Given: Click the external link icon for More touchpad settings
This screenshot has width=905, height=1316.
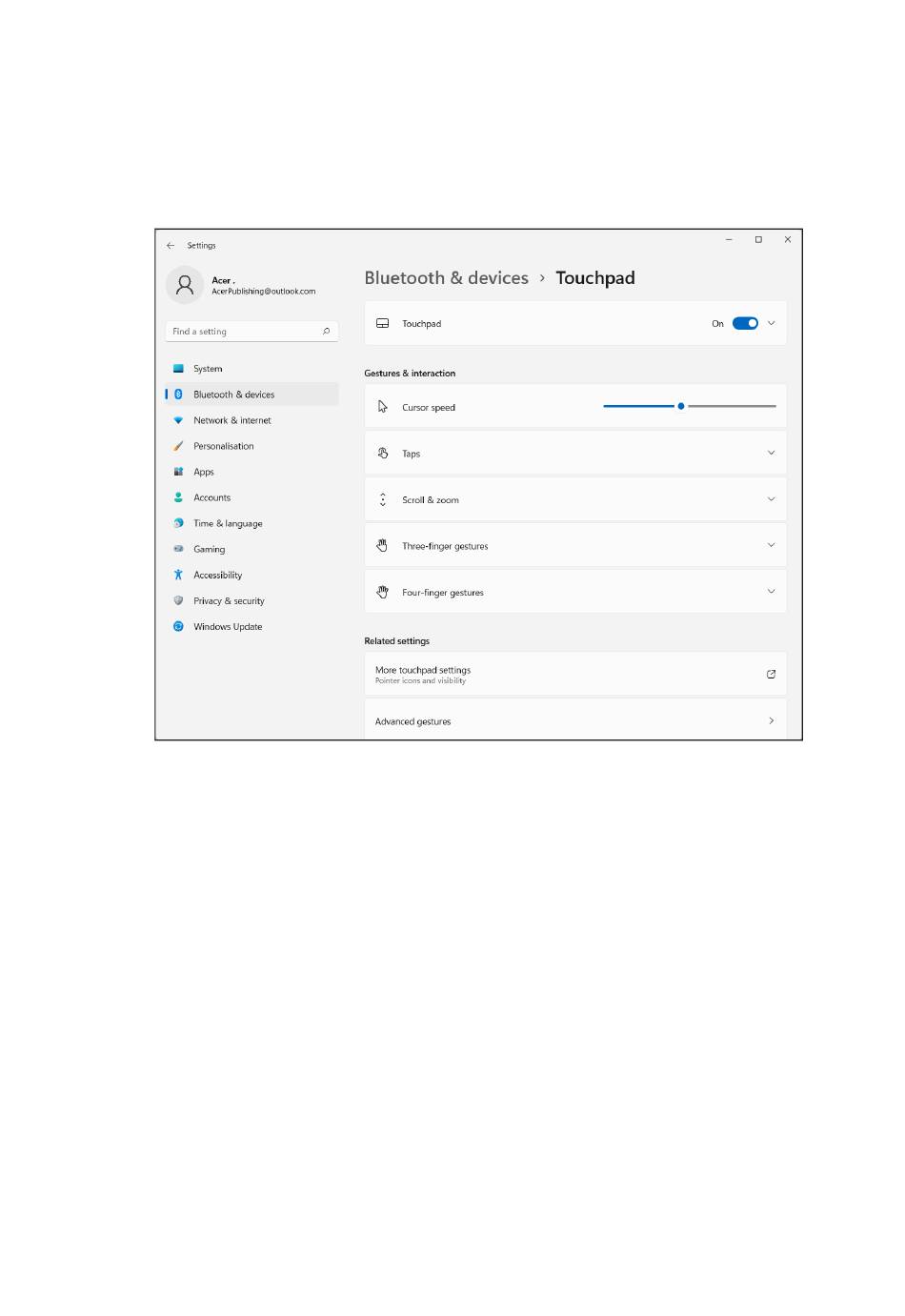Looking at the screenshot, I should (x=771, y=675).
